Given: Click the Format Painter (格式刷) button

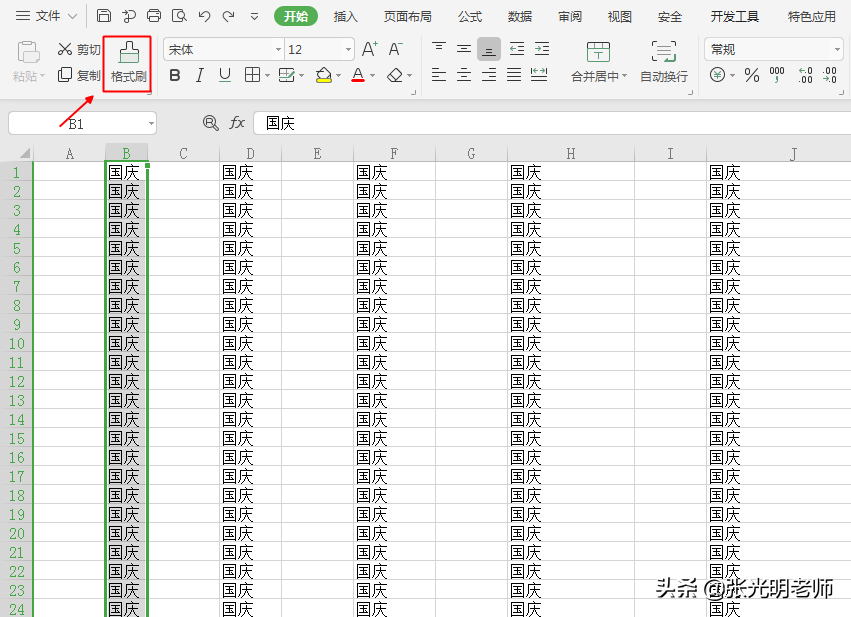Looking at the screenshot, I should pos(128,63).
